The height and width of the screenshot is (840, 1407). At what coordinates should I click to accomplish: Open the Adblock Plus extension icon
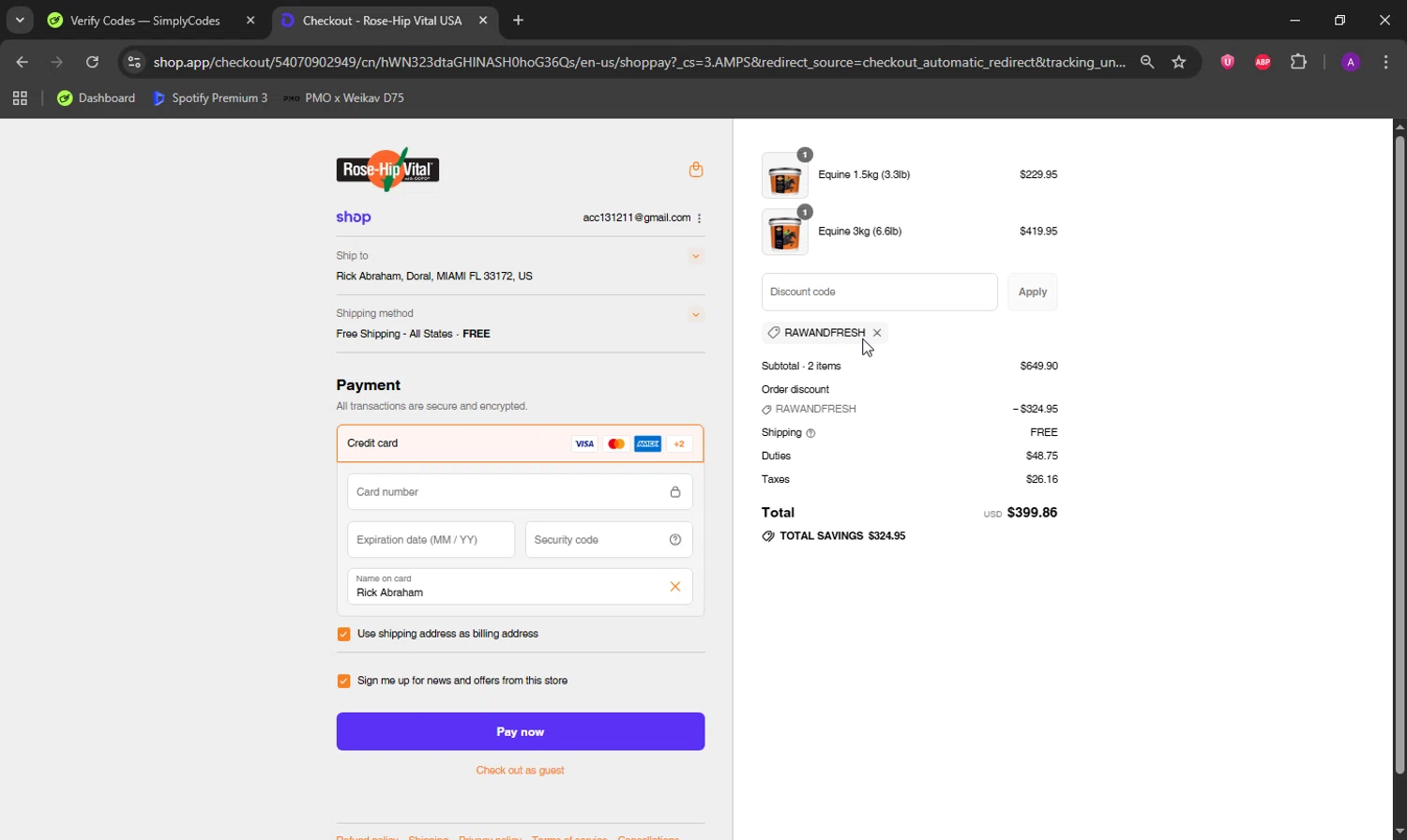(x=1263, y=62)
